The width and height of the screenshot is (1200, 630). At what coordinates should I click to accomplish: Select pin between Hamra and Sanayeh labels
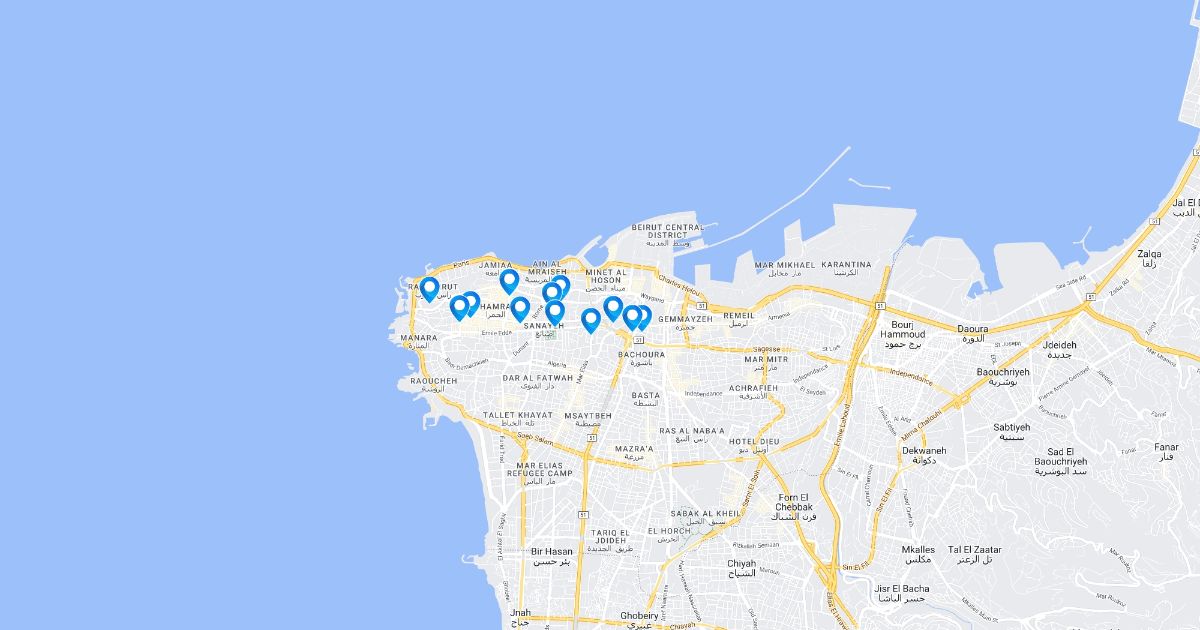[x=520, y=308]
